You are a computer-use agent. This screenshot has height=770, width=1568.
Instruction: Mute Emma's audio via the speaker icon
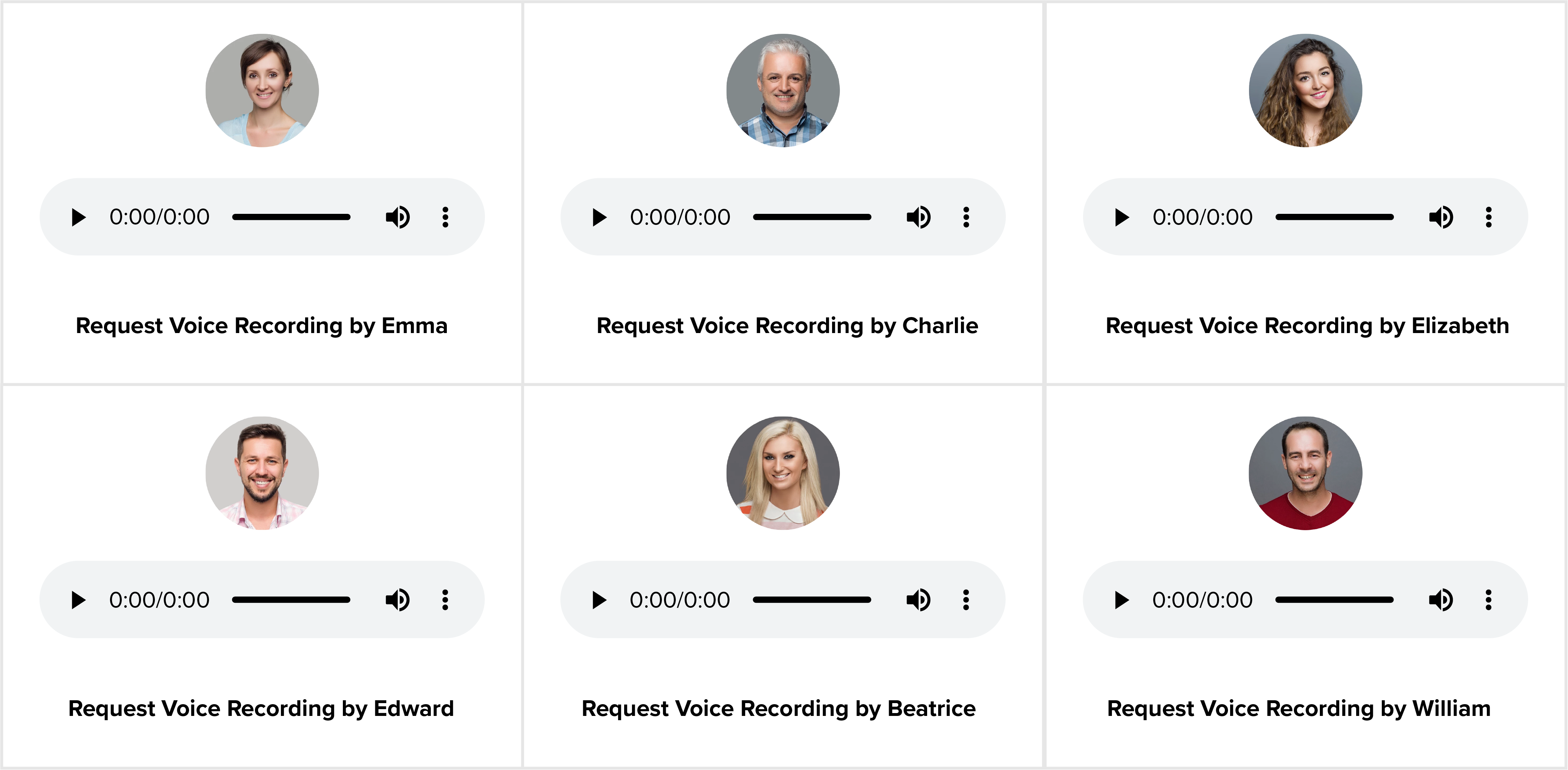point(397,217)
